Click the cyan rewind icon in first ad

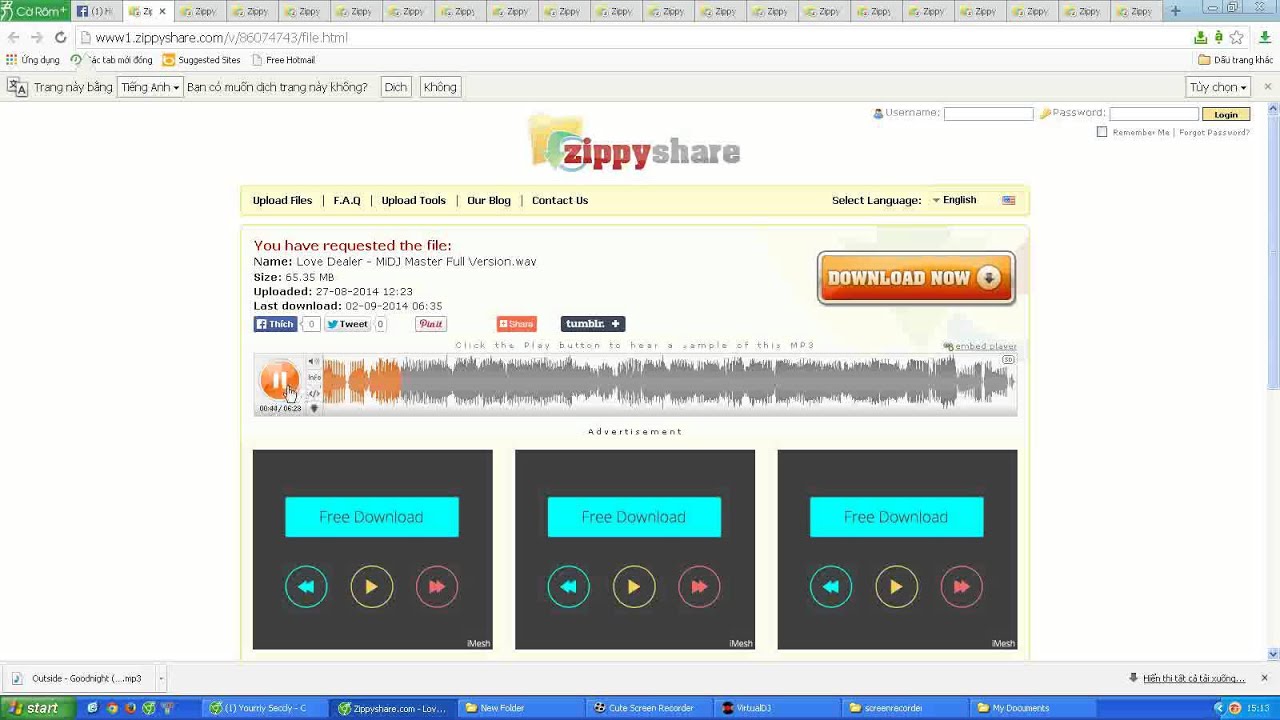coord(306,587)
